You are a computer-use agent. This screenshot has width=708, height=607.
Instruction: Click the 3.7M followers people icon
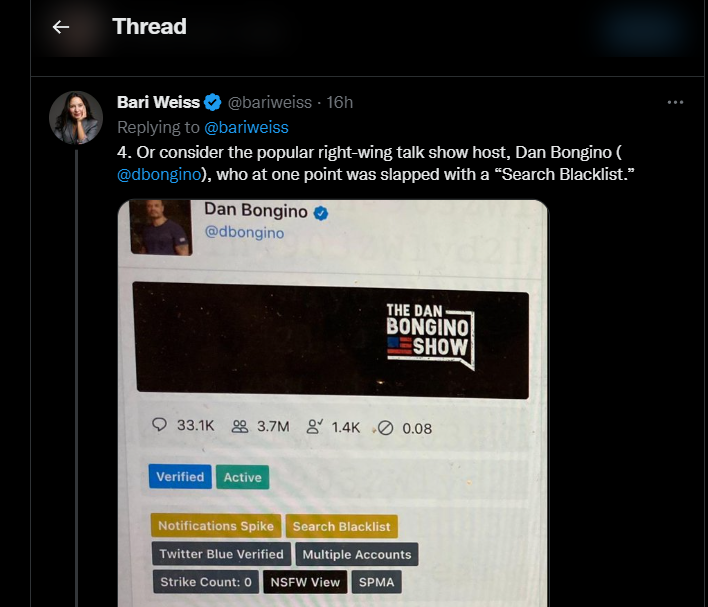click(x=240, y=426)
